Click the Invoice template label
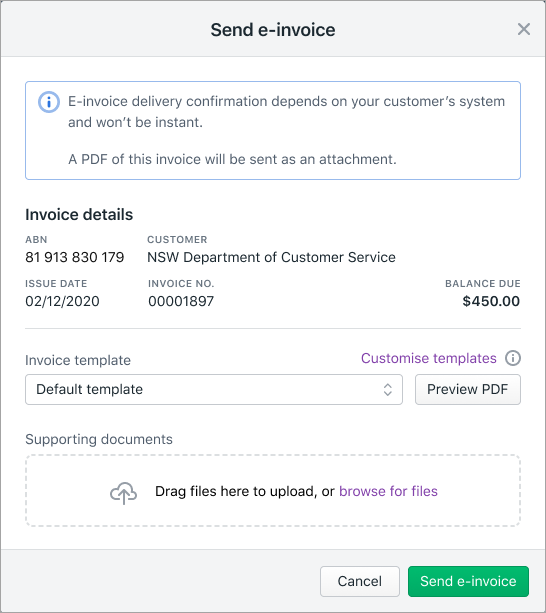The image size is (546, 613). click(x=78, y=360)
